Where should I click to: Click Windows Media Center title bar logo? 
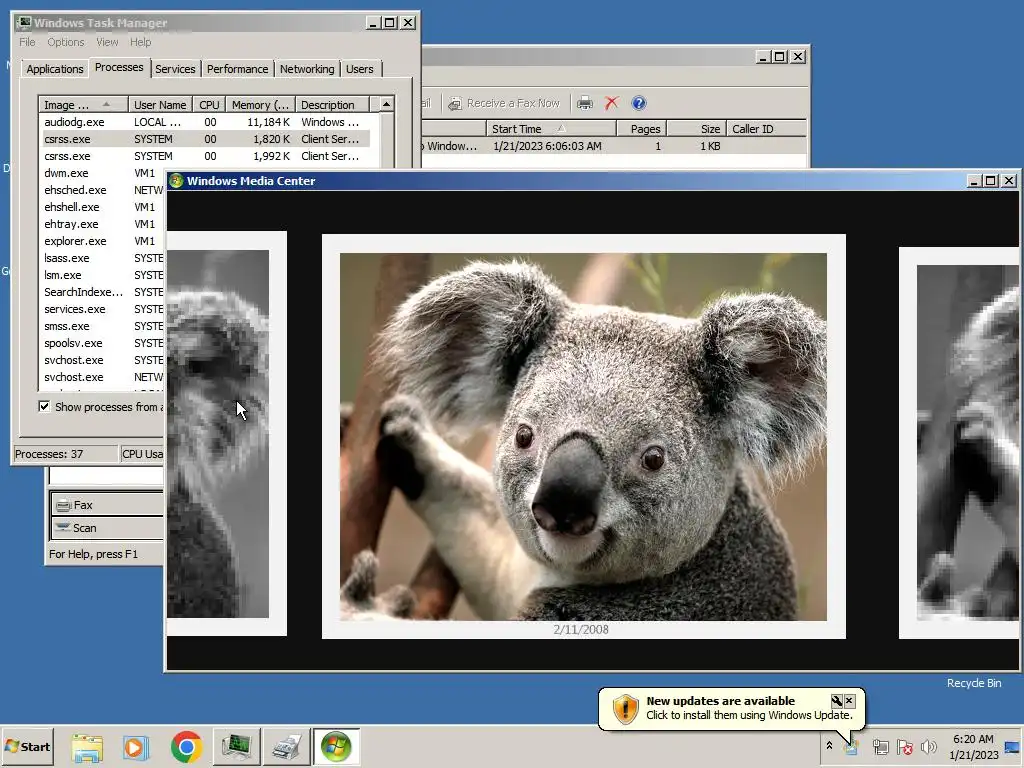coord(176,181)
